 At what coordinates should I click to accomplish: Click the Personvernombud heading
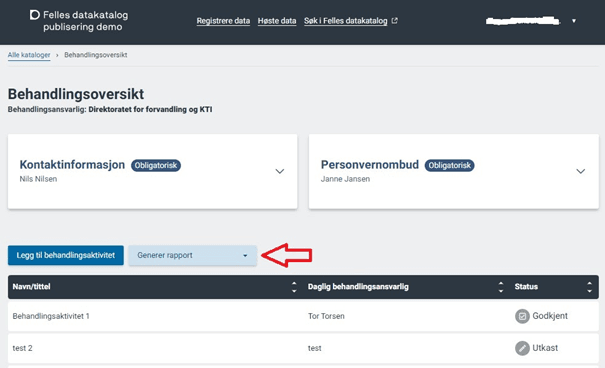click(370, 165)
